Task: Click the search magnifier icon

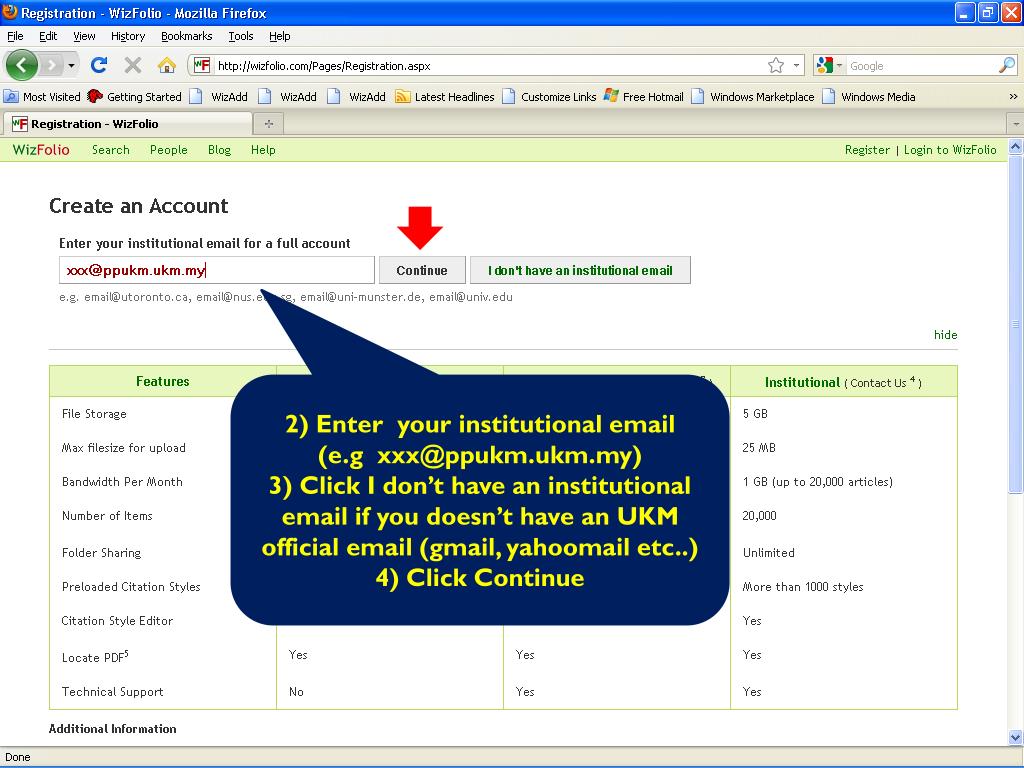Action: tap(1006, 65)
